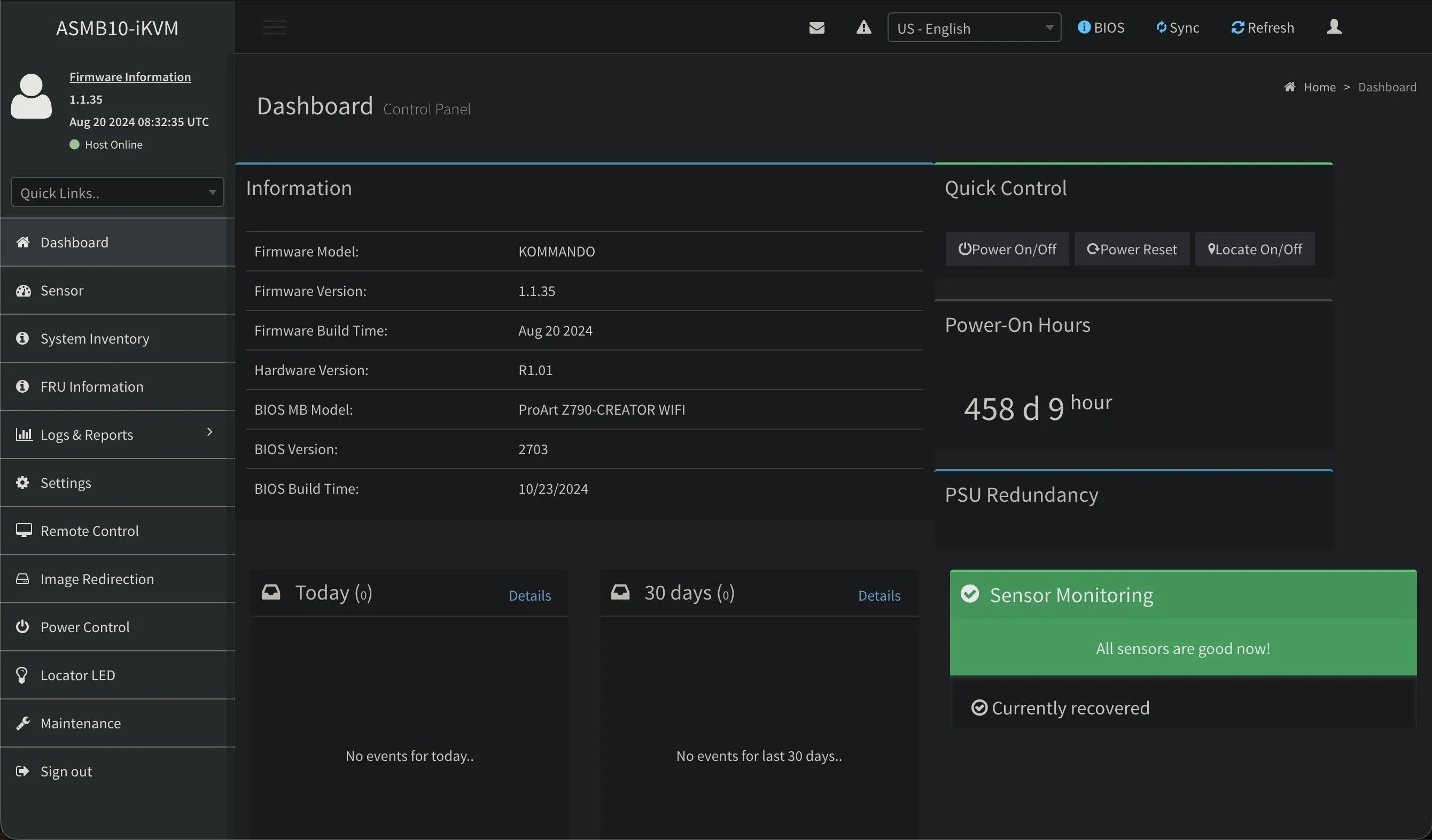Open Details link for Today events
The image size is (1432, 840).
pyautogui.click(x=530, y=596)
